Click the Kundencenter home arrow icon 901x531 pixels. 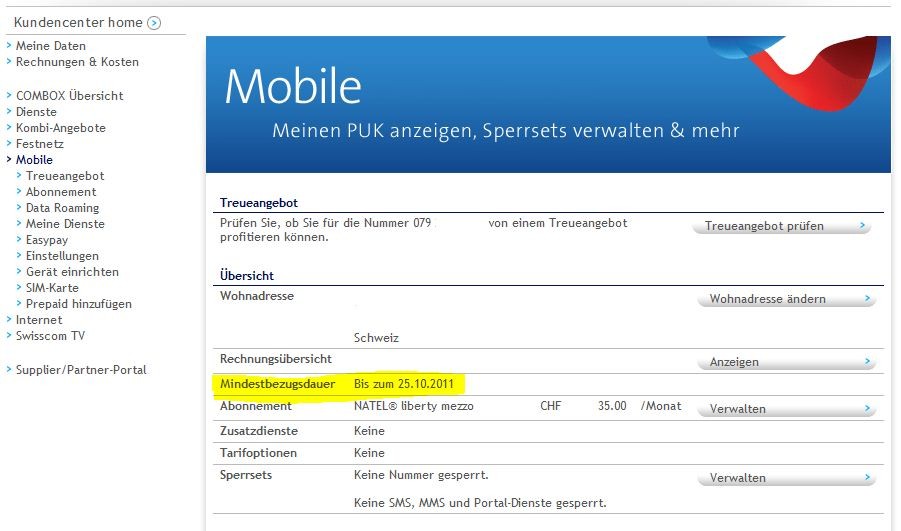pos(153,23)
